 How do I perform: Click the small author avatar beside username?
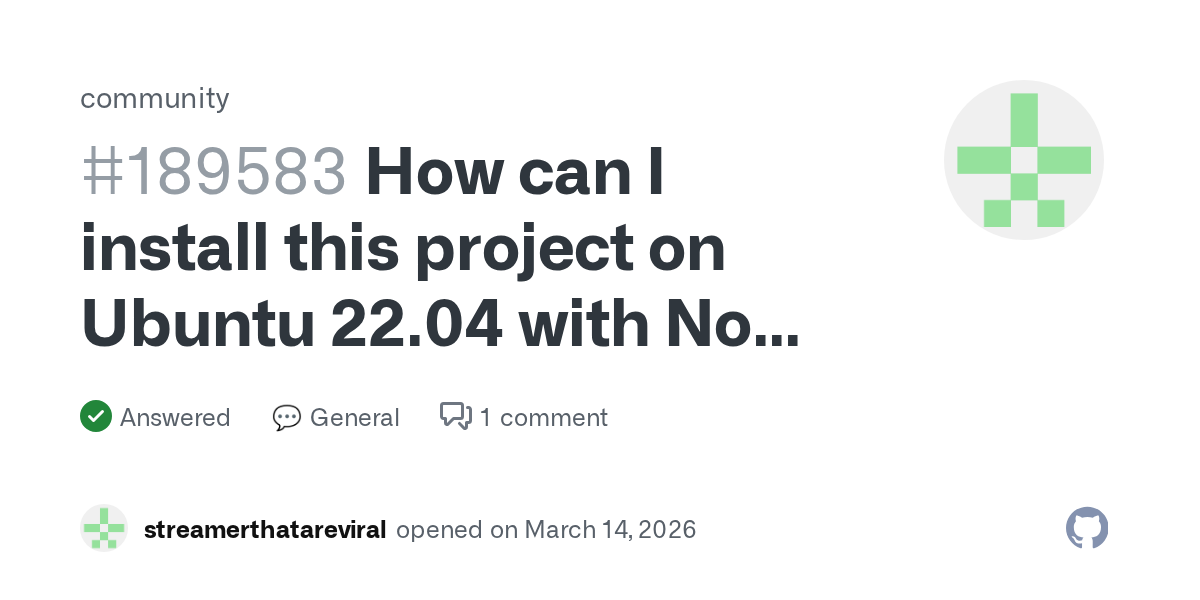tap(104, 528)
